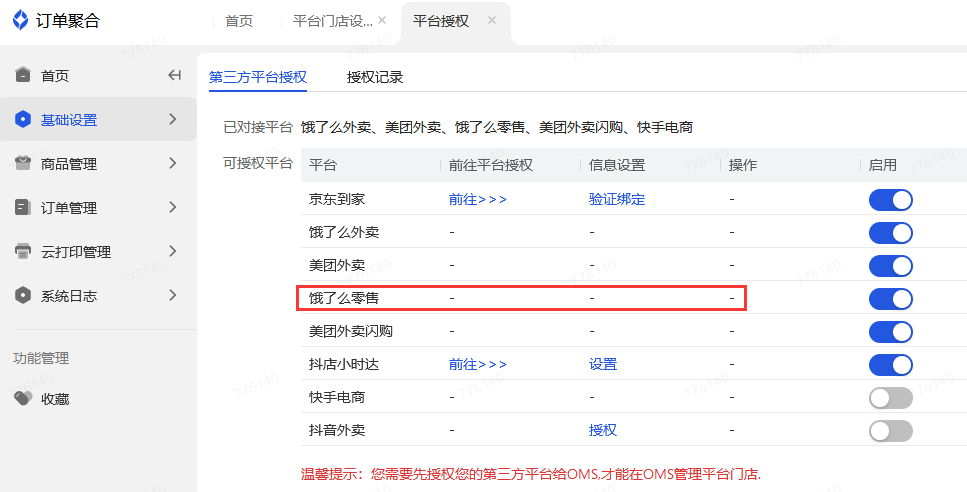Viewport: 967px width, 492px height.
Task: Click 验证绑定 link for 京东到家
Action: 617,199
